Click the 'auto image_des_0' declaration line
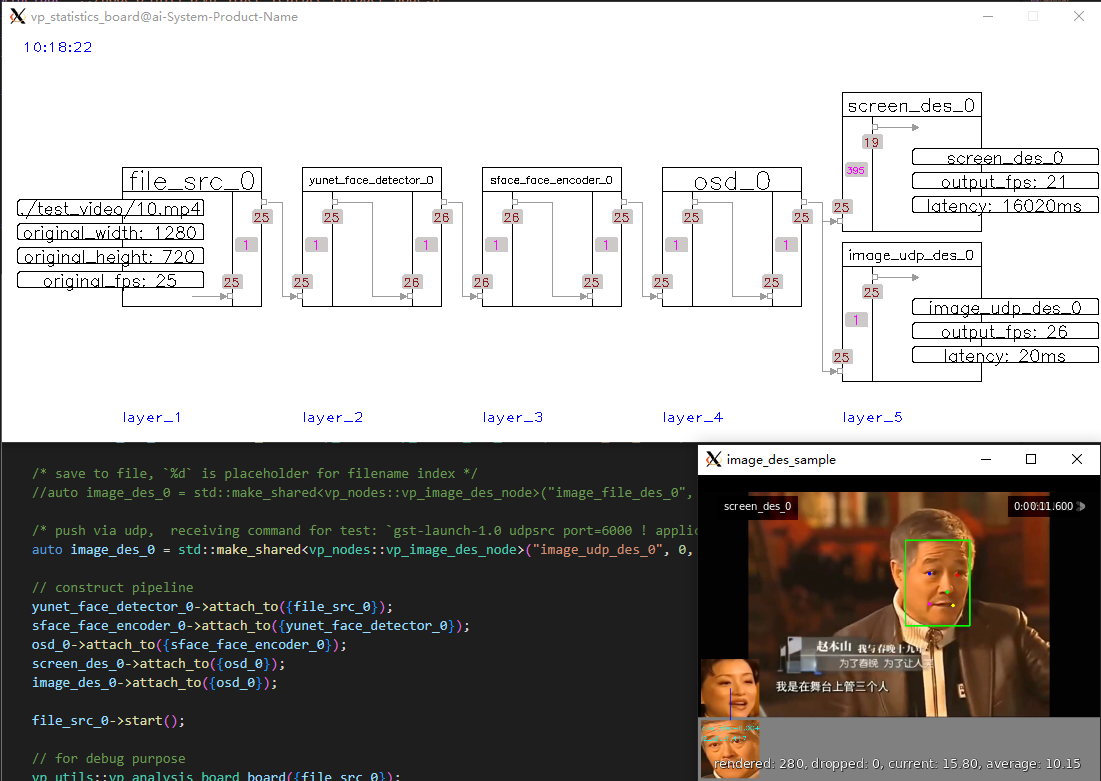1101x781 pixels. tap(364, 550)
